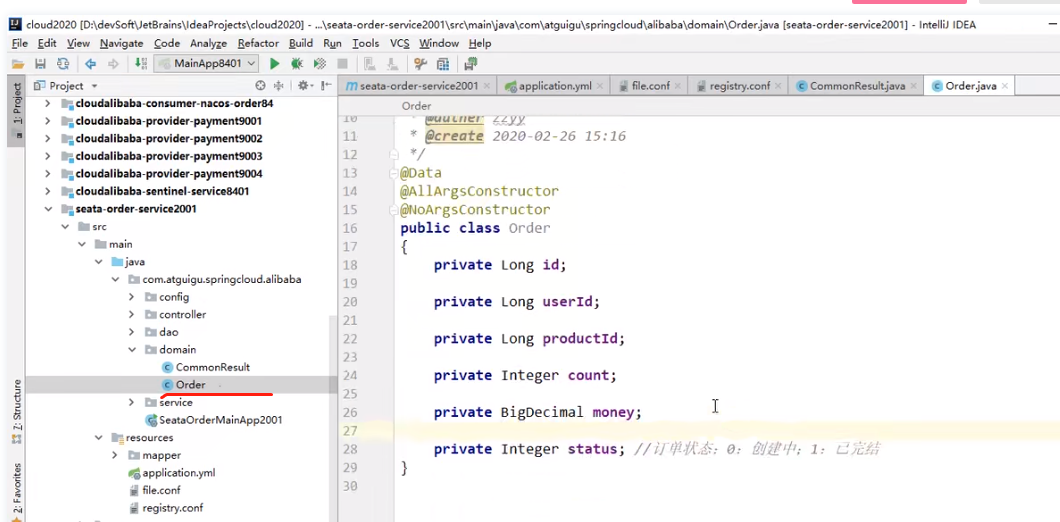Open the VCS menu
The width and height of the screenshot is (1060, 522).
[x=400, y=43]
